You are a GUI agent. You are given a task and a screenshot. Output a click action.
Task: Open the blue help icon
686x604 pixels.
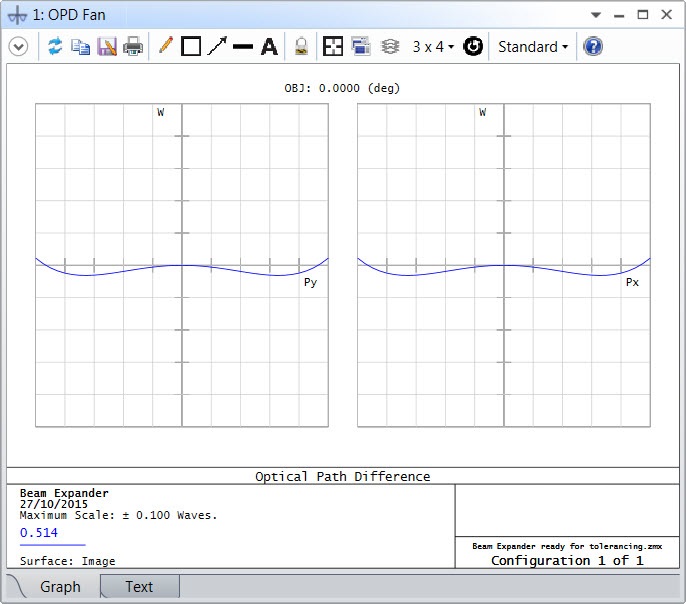pos(593,46)
